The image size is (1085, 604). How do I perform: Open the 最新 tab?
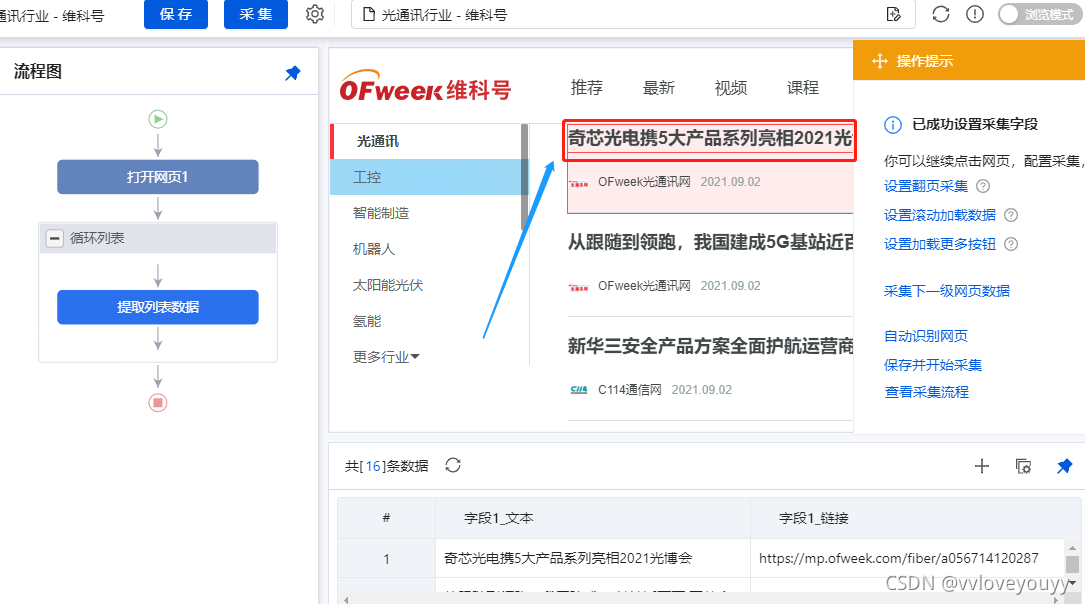[x=659, y=88]
